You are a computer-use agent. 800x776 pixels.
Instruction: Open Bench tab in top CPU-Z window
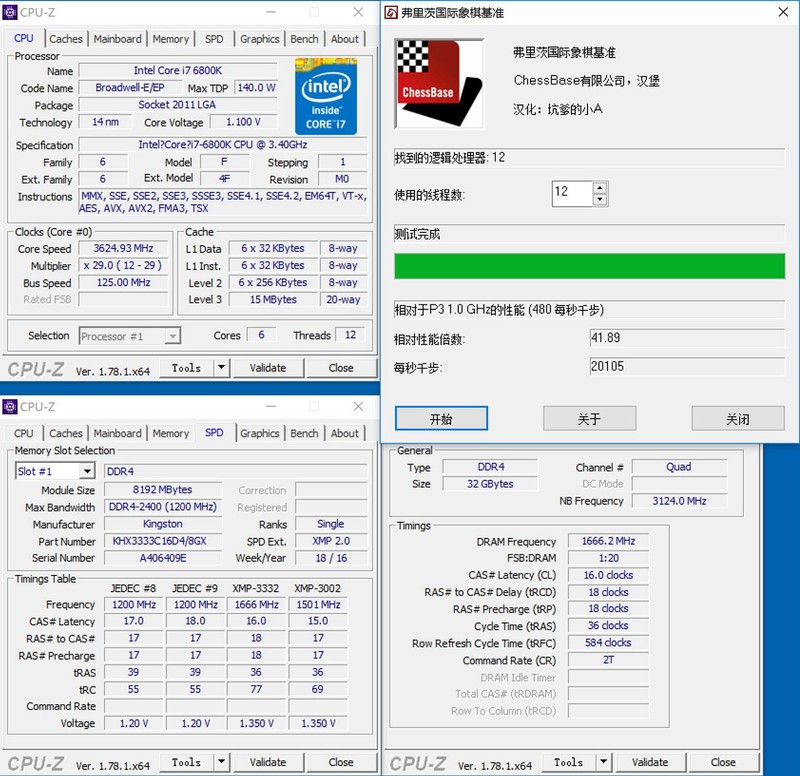[304, 39]
